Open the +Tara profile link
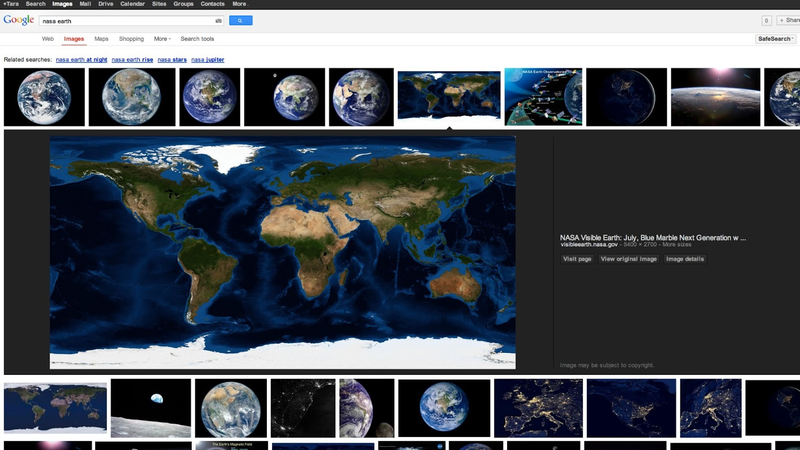The height and width of the screenshot is (450, 800). tap(11, 4)
